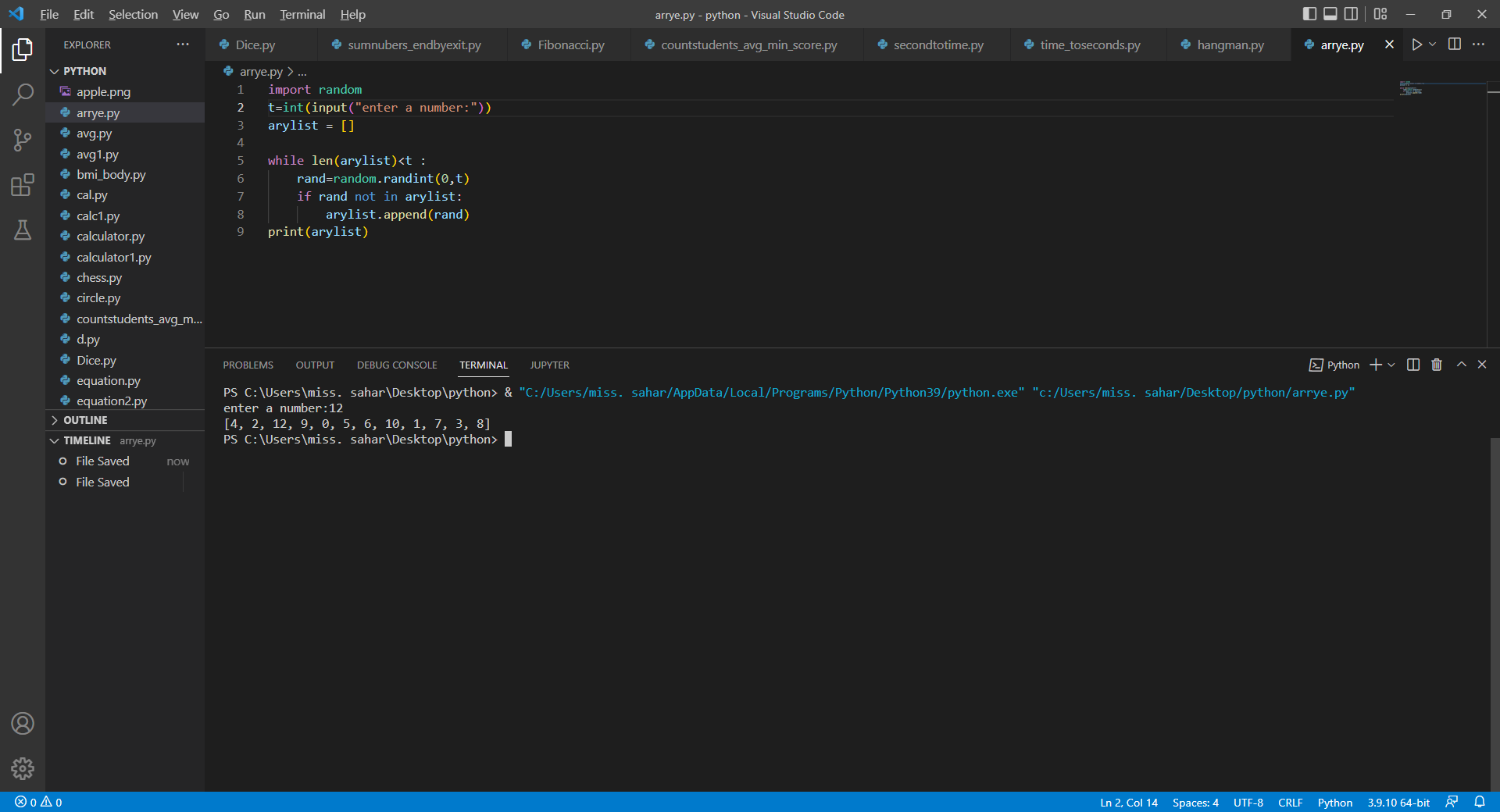Open the Source Control view icon
Image resolution: width=1500 pixels, height=812 pixels.
(x=23, y=140)
